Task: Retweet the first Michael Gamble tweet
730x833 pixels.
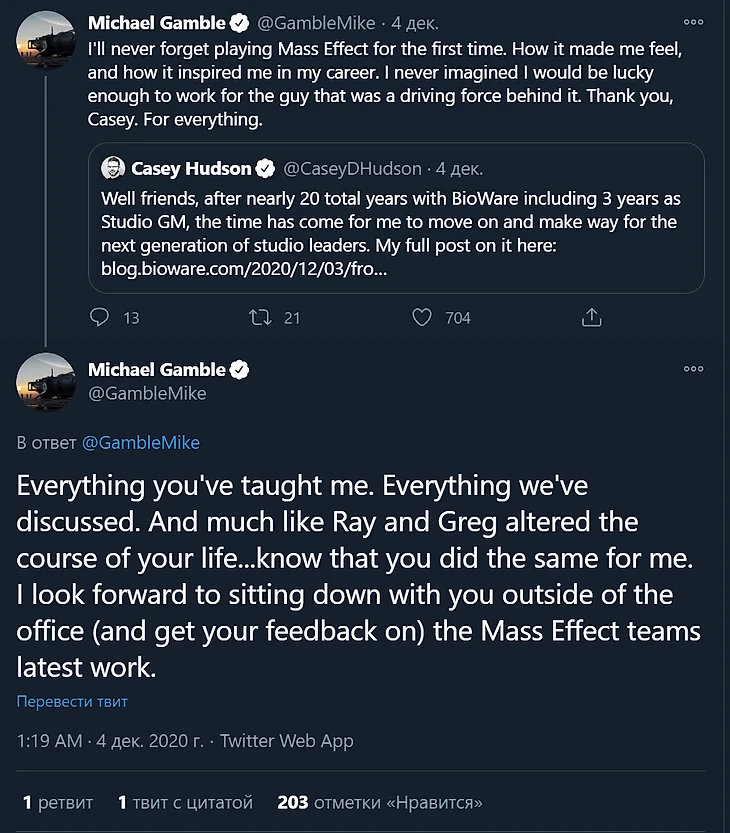Action: click(261, 318)
